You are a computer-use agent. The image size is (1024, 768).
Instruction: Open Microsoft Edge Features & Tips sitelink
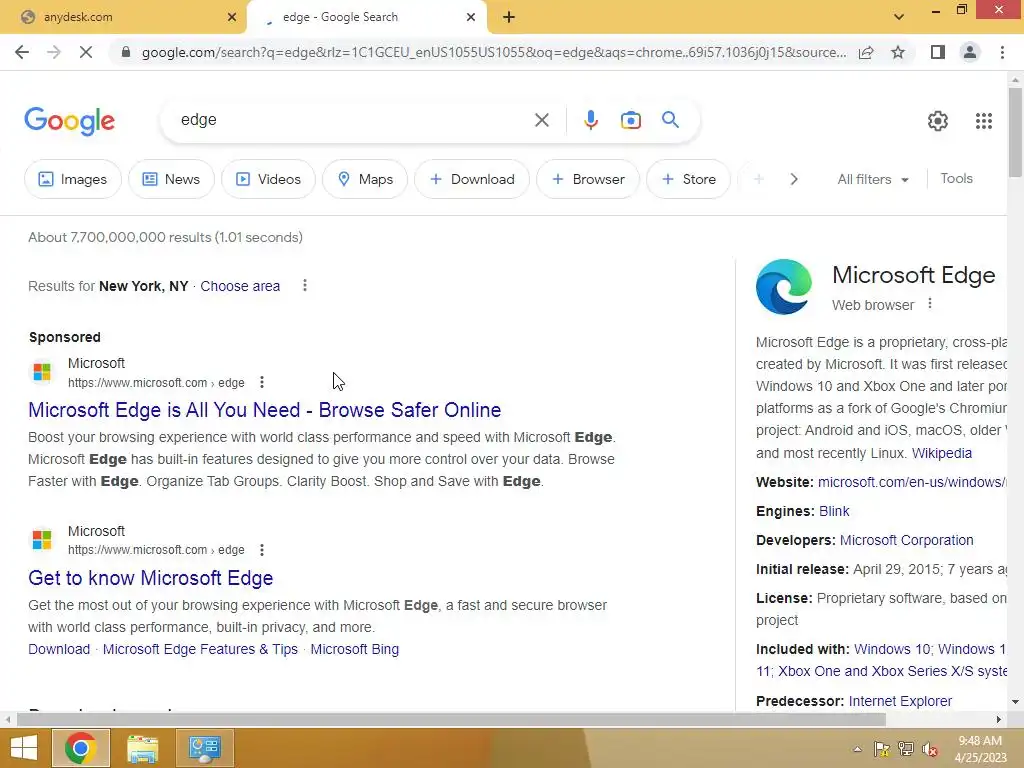click(200, 649)
